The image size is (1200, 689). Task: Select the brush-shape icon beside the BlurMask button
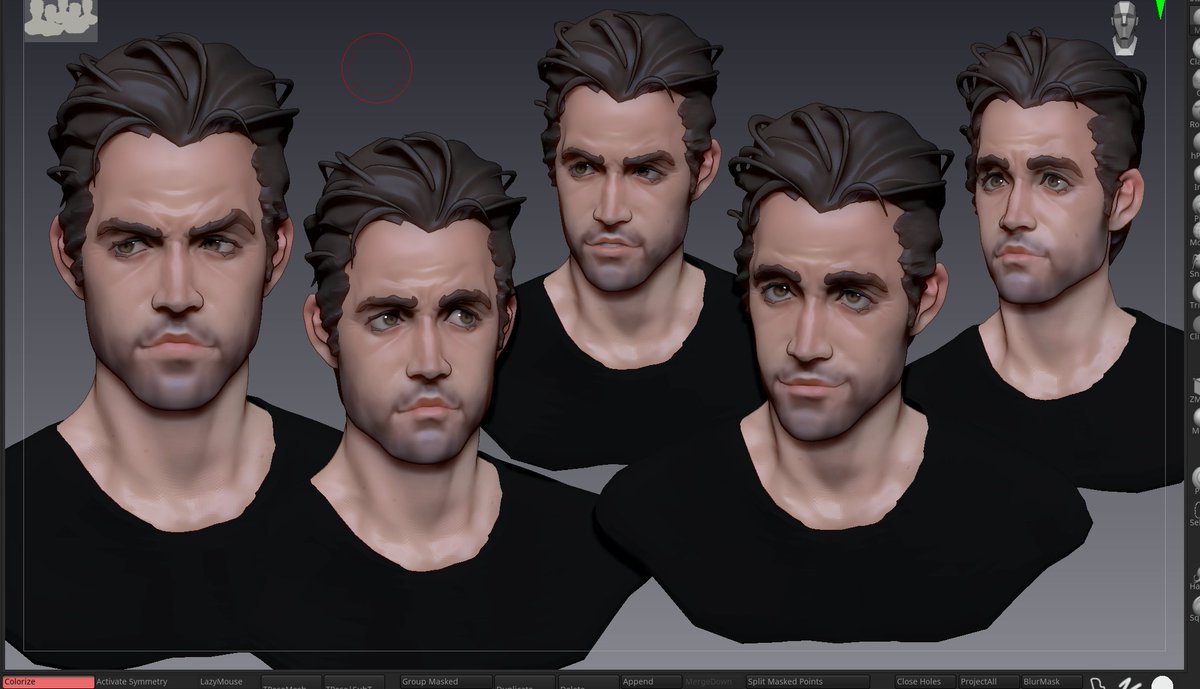(1100, 683)
